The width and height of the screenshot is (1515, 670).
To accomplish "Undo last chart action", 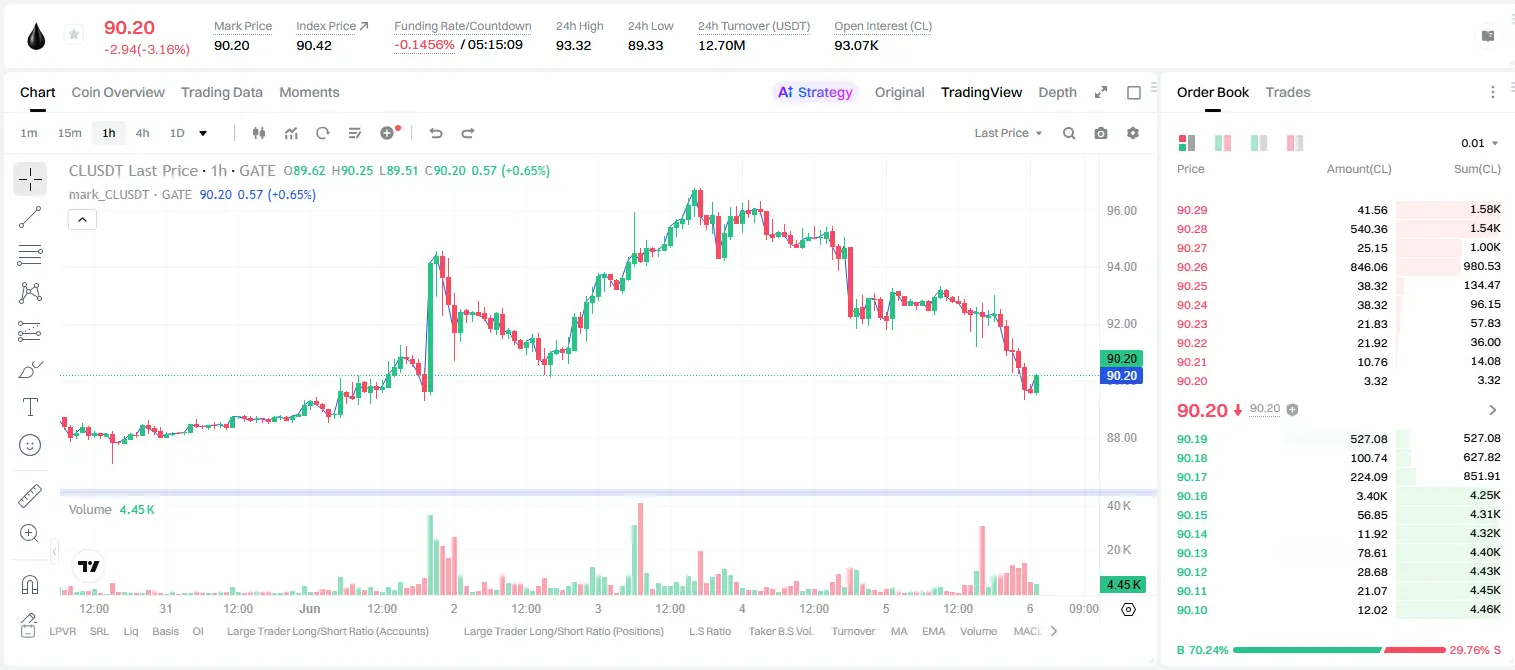I will (x=435, y=133).
